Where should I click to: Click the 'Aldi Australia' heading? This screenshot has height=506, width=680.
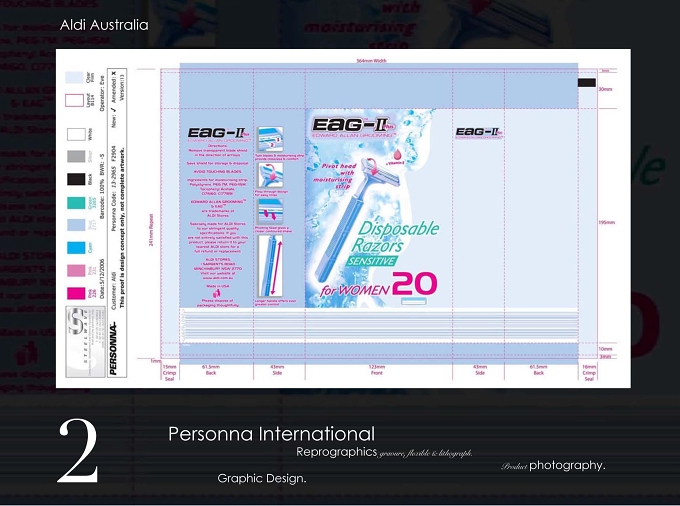(104, 25)
